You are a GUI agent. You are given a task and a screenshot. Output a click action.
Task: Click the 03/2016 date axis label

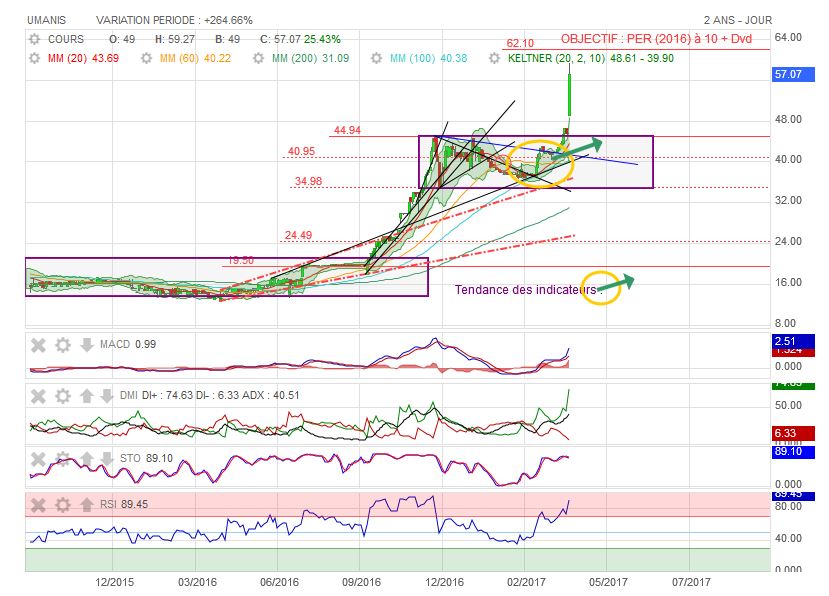(x=197, y=582)
